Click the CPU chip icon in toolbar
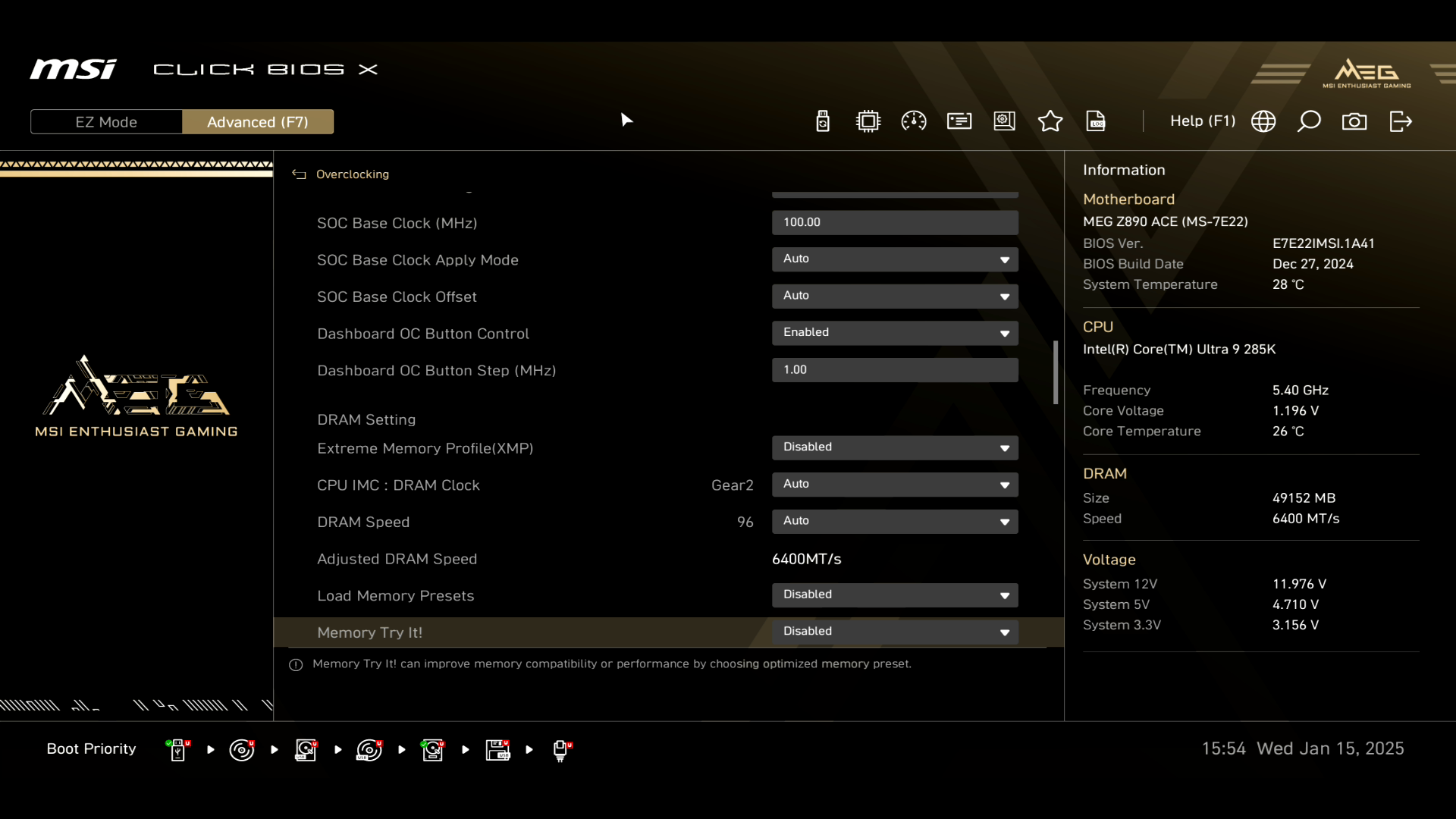 pyautogui.click(x=868, y=121)
